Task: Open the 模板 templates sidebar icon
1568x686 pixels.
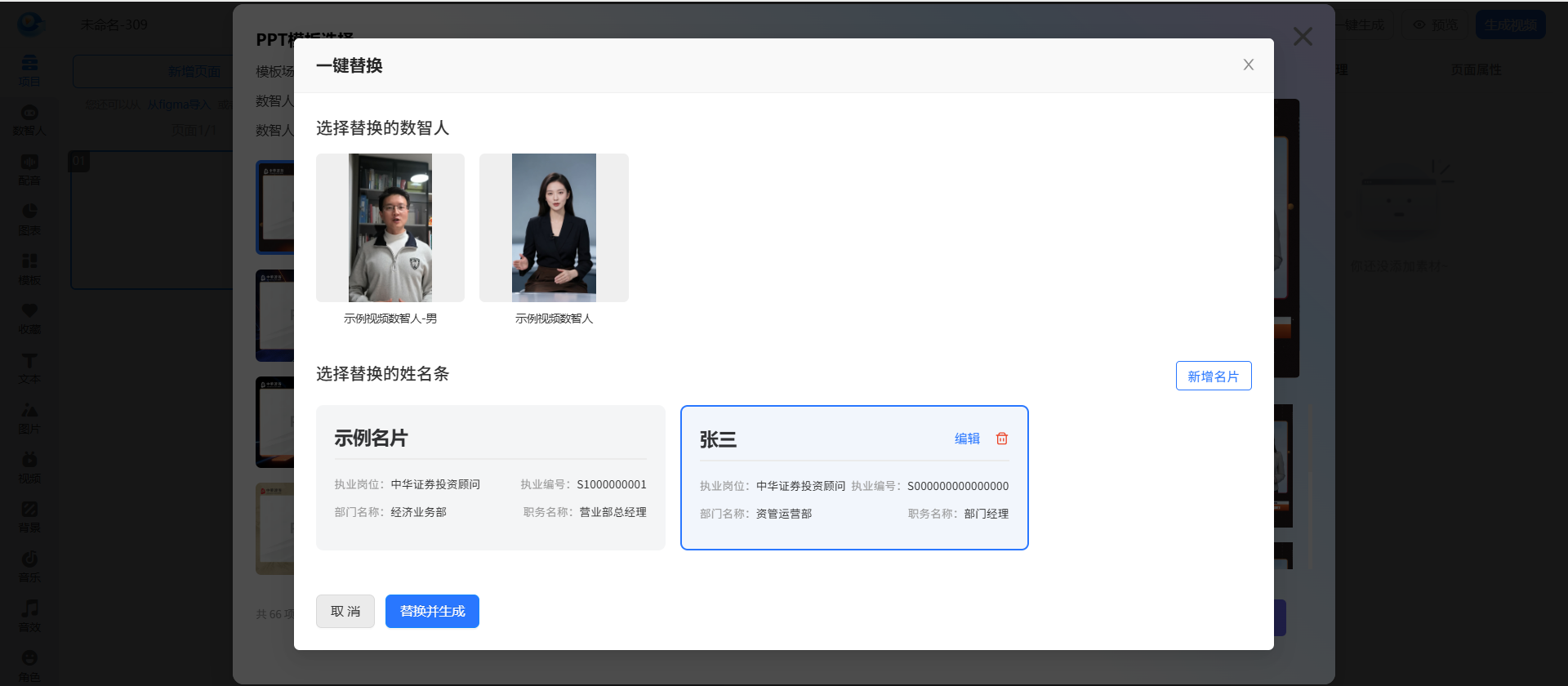Action: point(29,269)
